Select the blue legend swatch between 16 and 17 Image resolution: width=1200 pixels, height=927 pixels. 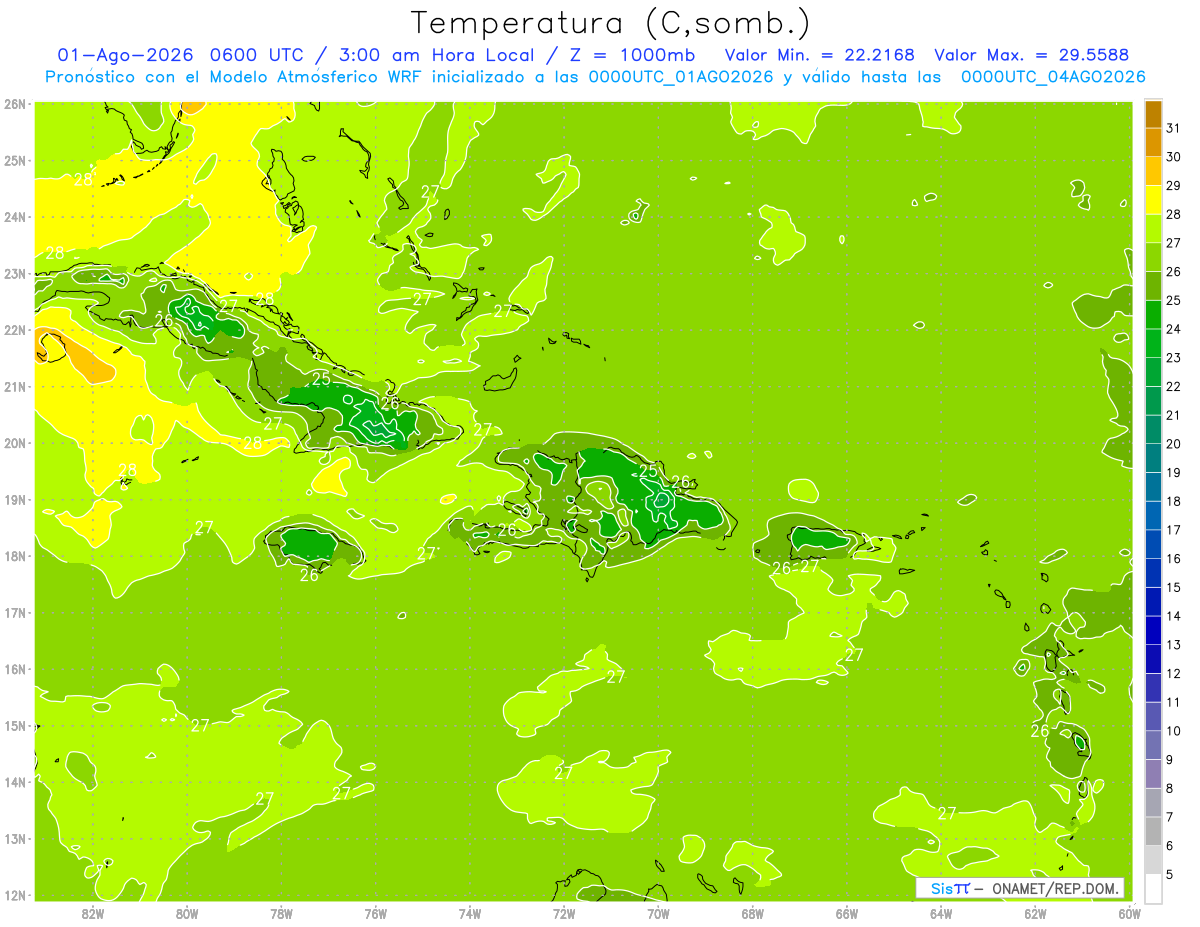point(1153,543)
